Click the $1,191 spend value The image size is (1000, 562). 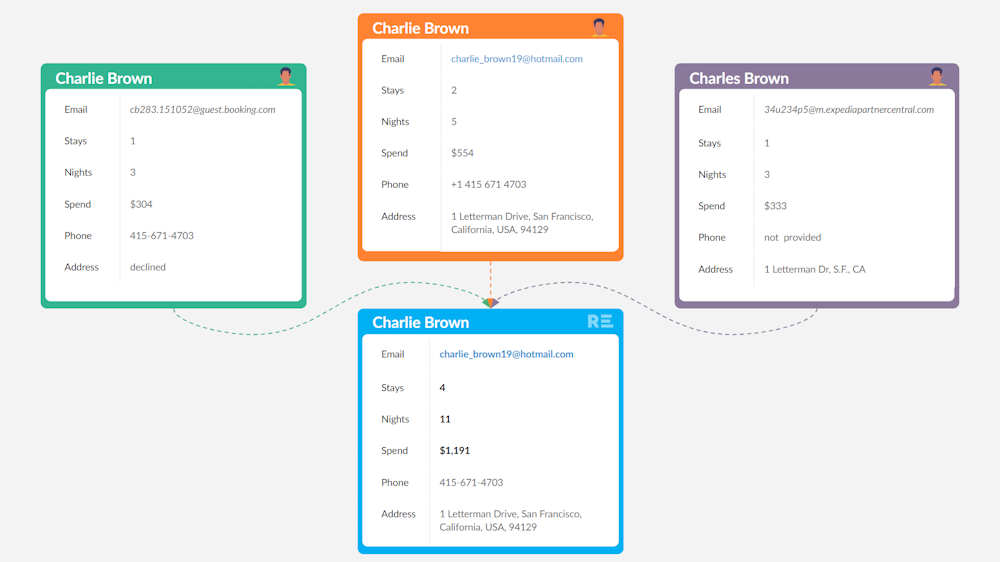point(454,451)
